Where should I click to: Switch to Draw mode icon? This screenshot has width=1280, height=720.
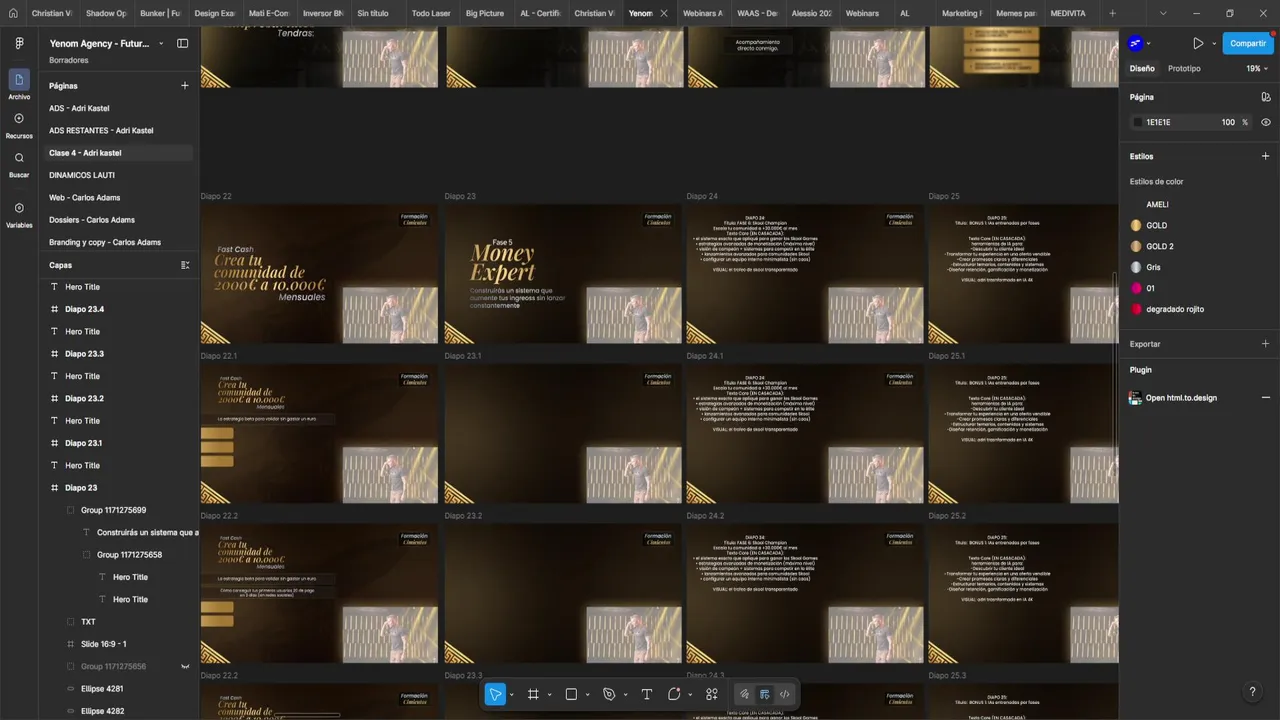pos(744,694)
